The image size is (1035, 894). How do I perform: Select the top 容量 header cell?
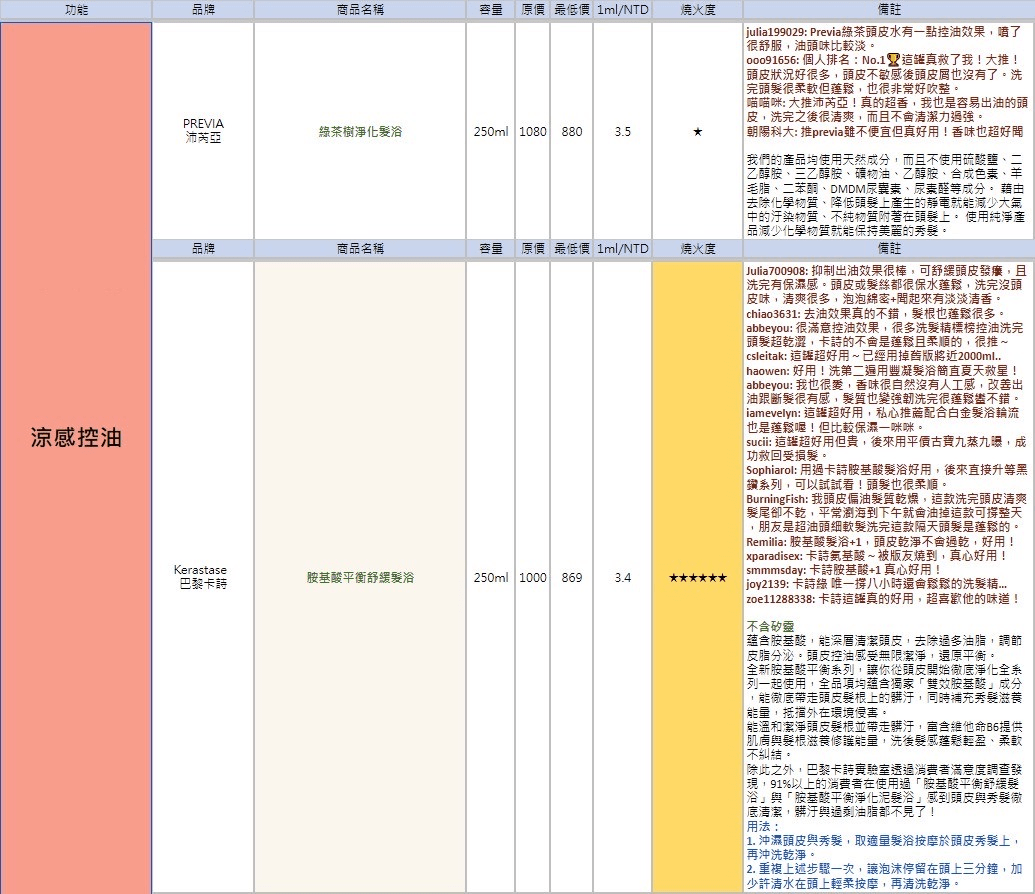coord(490,9)
